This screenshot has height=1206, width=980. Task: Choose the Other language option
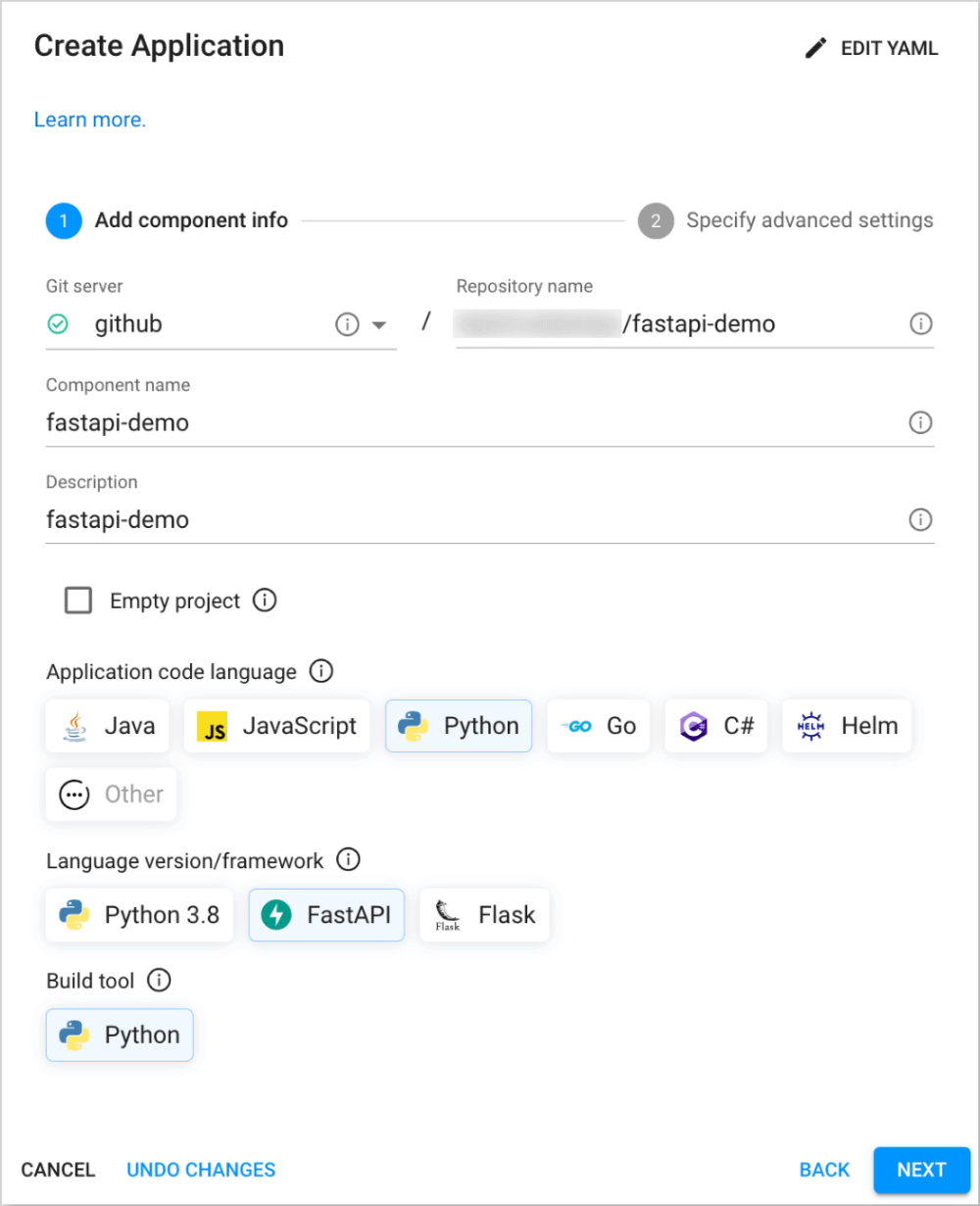point(111,795)
